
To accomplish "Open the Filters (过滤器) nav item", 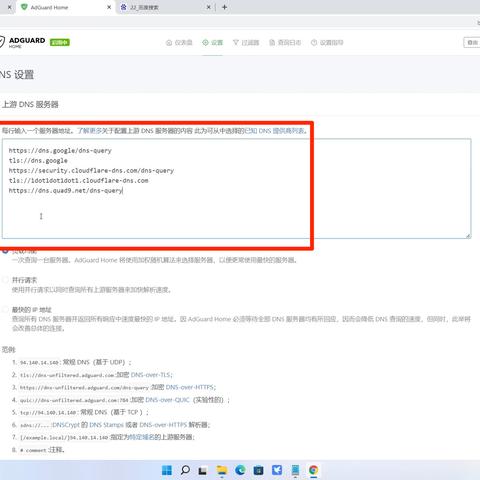I will point(246,43).
